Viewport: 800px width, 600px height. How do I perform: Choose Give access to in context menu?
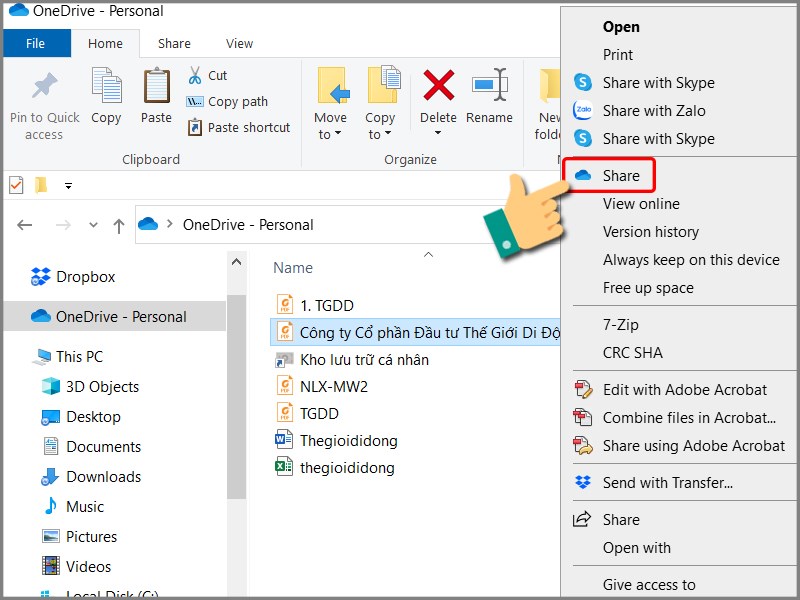[x=649, y=584]
